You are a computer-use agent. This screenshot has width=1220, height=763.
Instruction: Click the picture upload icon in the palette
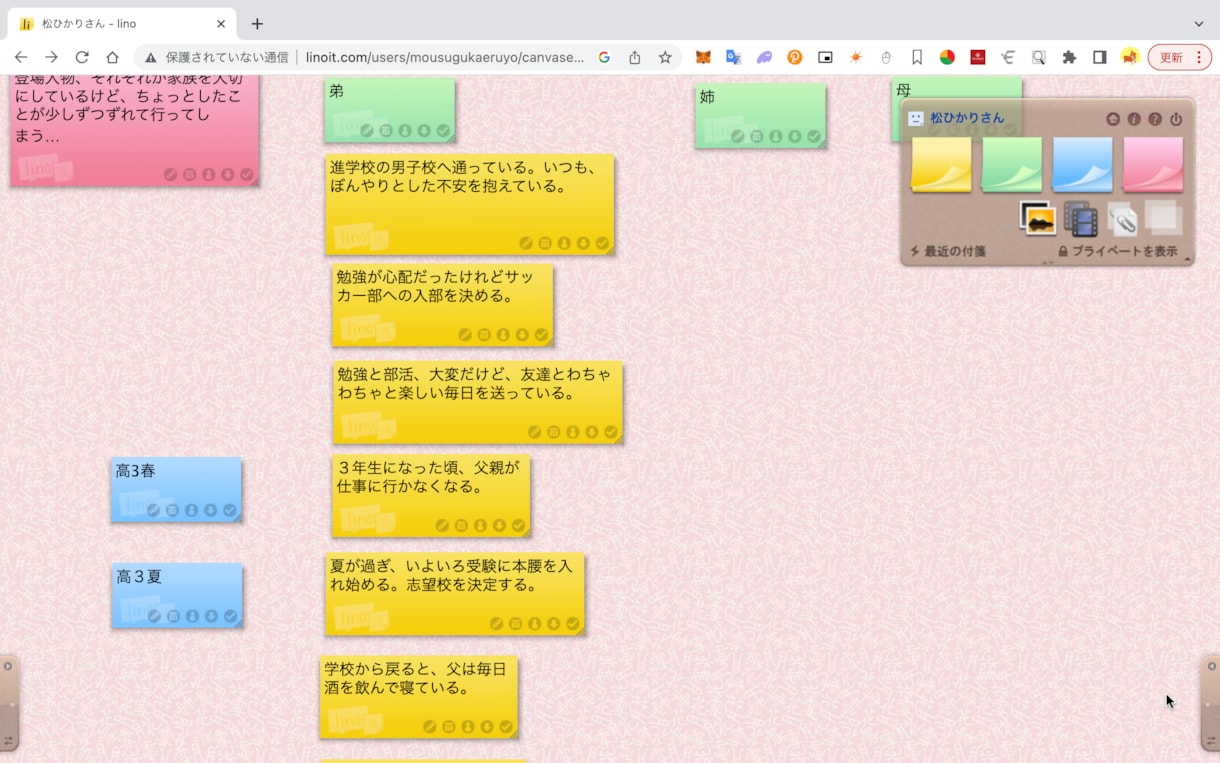1038,218
